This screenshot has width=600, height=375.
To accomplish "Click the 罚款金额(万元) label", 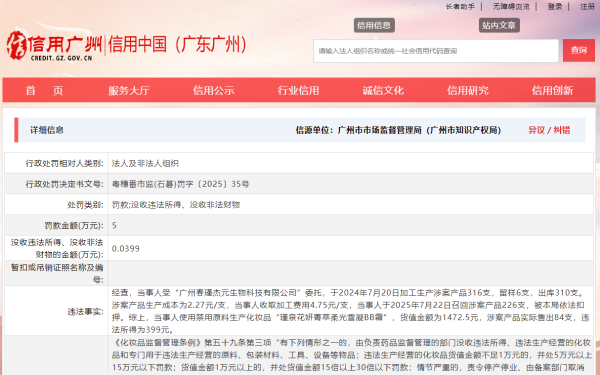I will click(74, 225).
